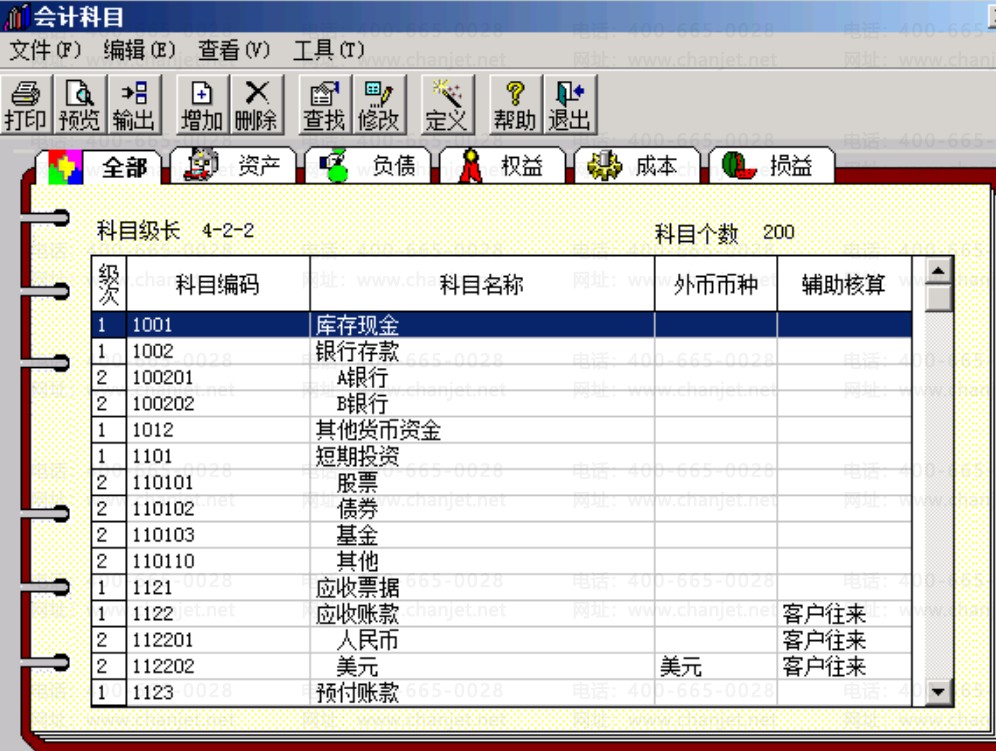Switch to the 负债 tab
Screen dimensions: 996x751
click(x=367, y=166)
